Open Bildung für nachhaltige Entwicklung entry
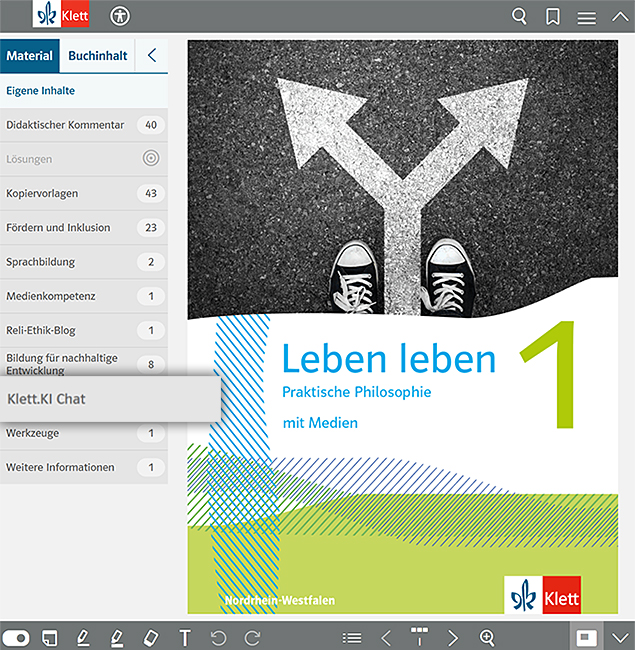635x650 pixels. click(x=84, y=362)
